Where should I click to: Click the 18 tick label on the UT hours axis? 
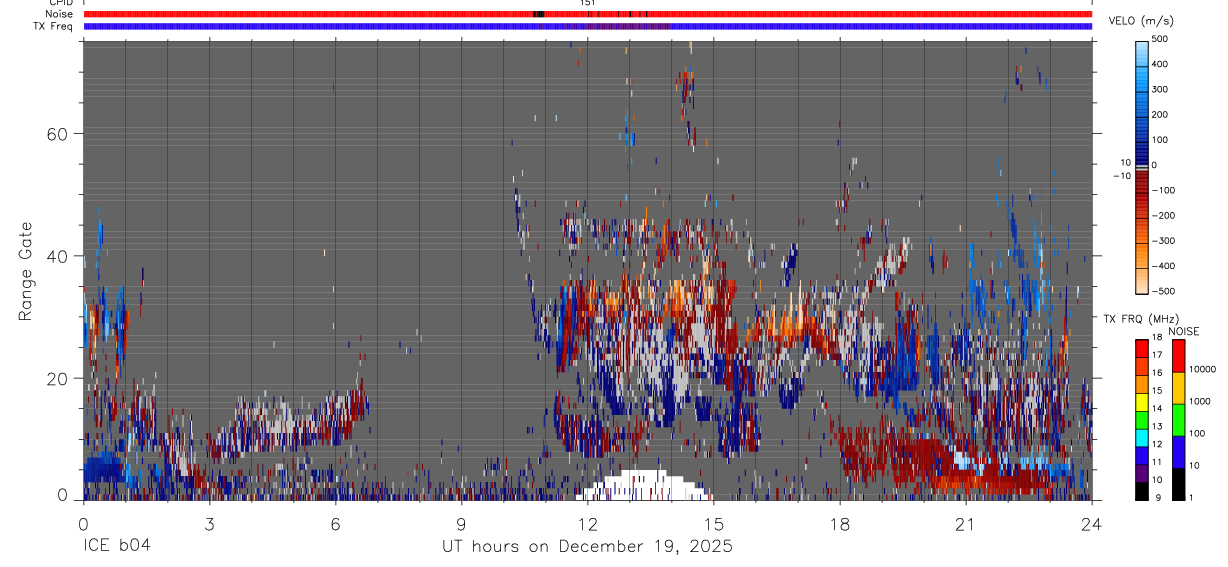click(840, 523)
